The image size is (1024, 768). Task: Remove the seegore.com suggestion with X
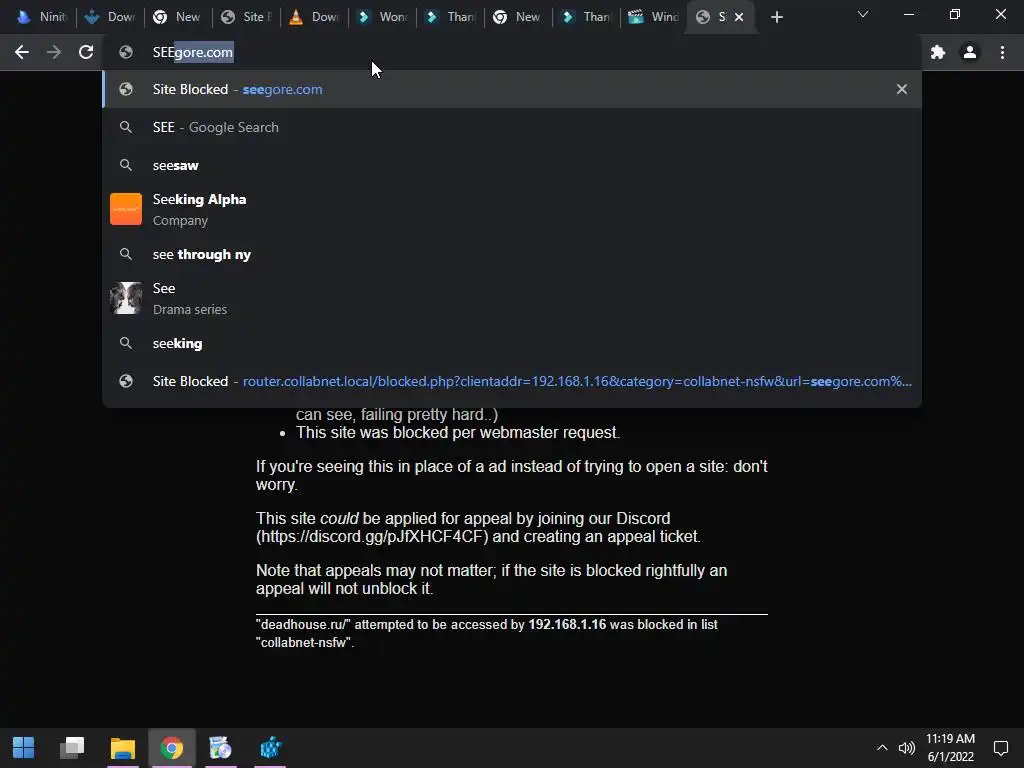pyautogui.click(x=902, y=89)
